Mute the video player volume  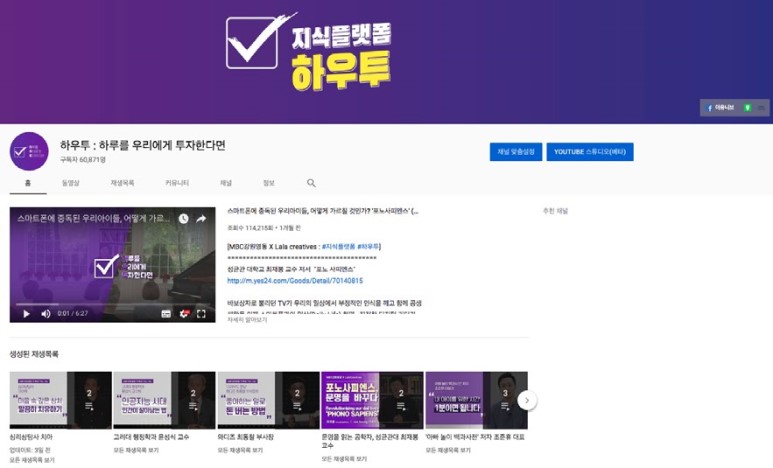point(46,313)
